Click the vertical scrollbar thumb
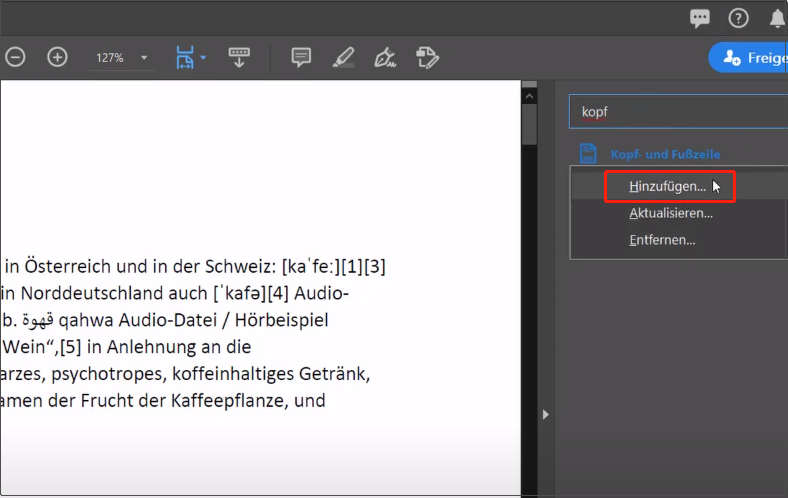Screen dimensions: 788x498 coord(529,124)
